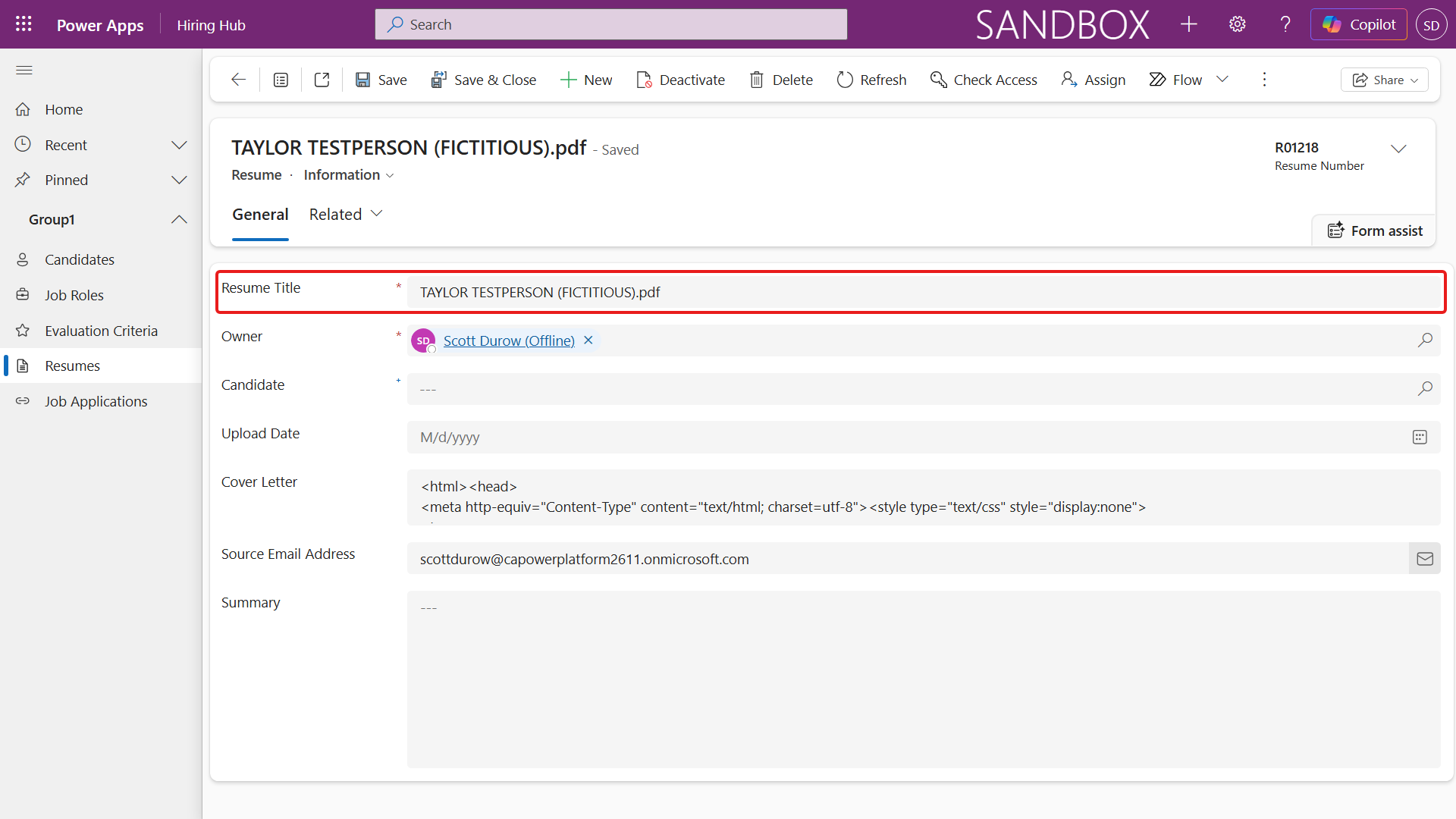Click the Power Apps title
Viewport: 1456px width, 819px height.
[x=100, y=25]
